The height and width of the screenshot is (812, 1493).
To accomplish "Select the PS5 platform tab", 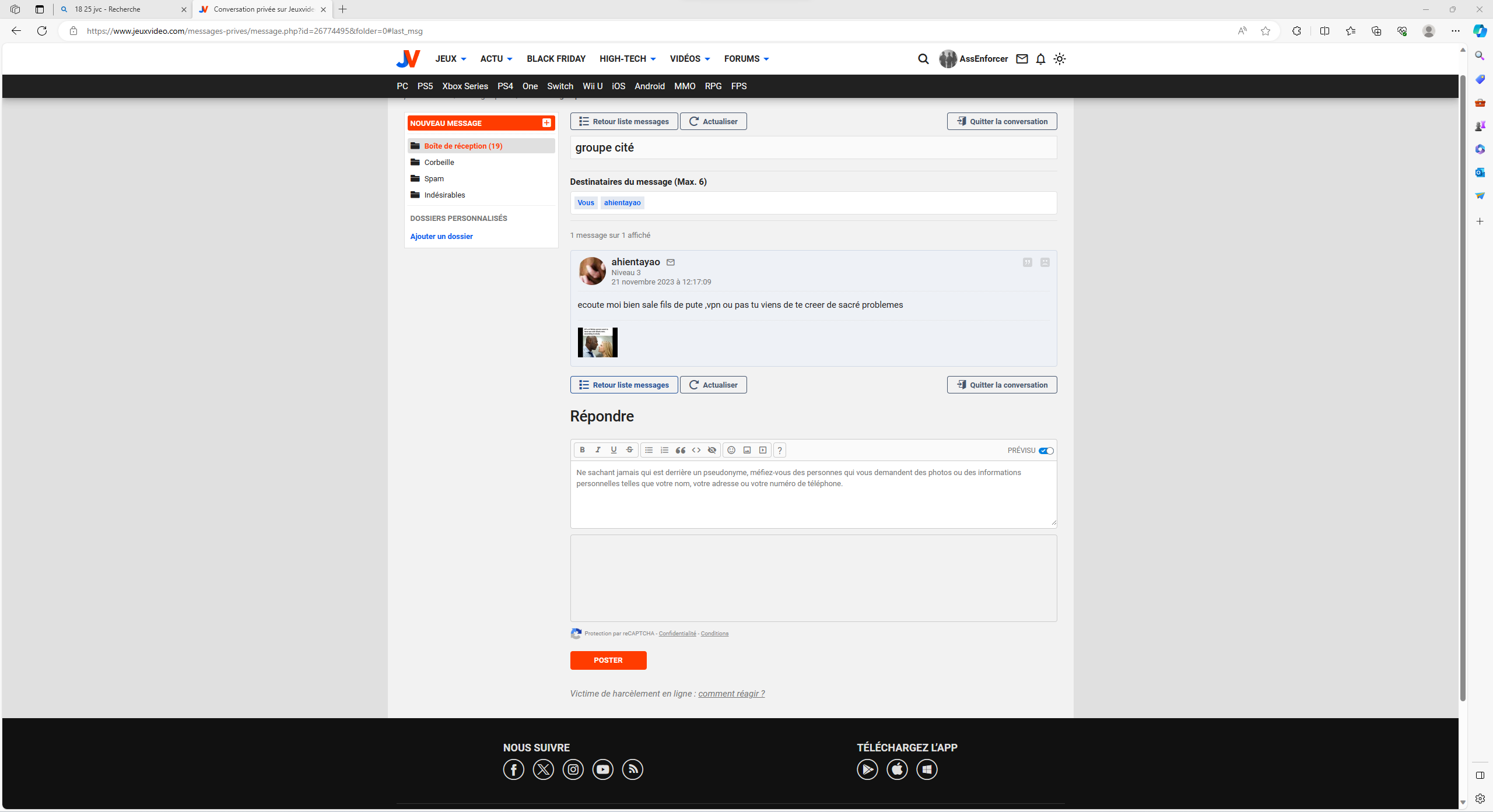I will 425,86.
